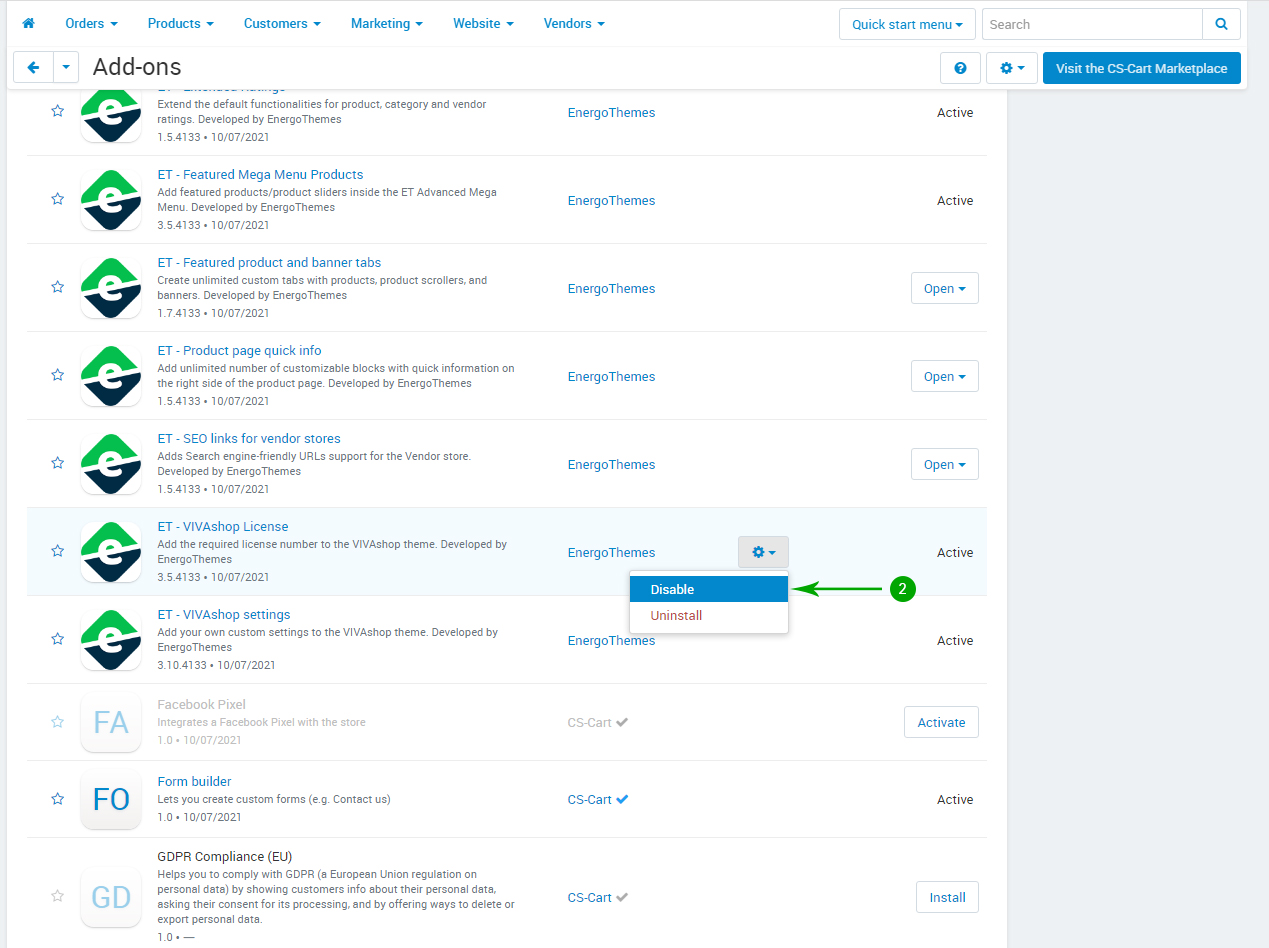Viewport: 1269px width, 948px height.
Task: Click the Facebook Pixel FA logo
Action: pos(111,722)
